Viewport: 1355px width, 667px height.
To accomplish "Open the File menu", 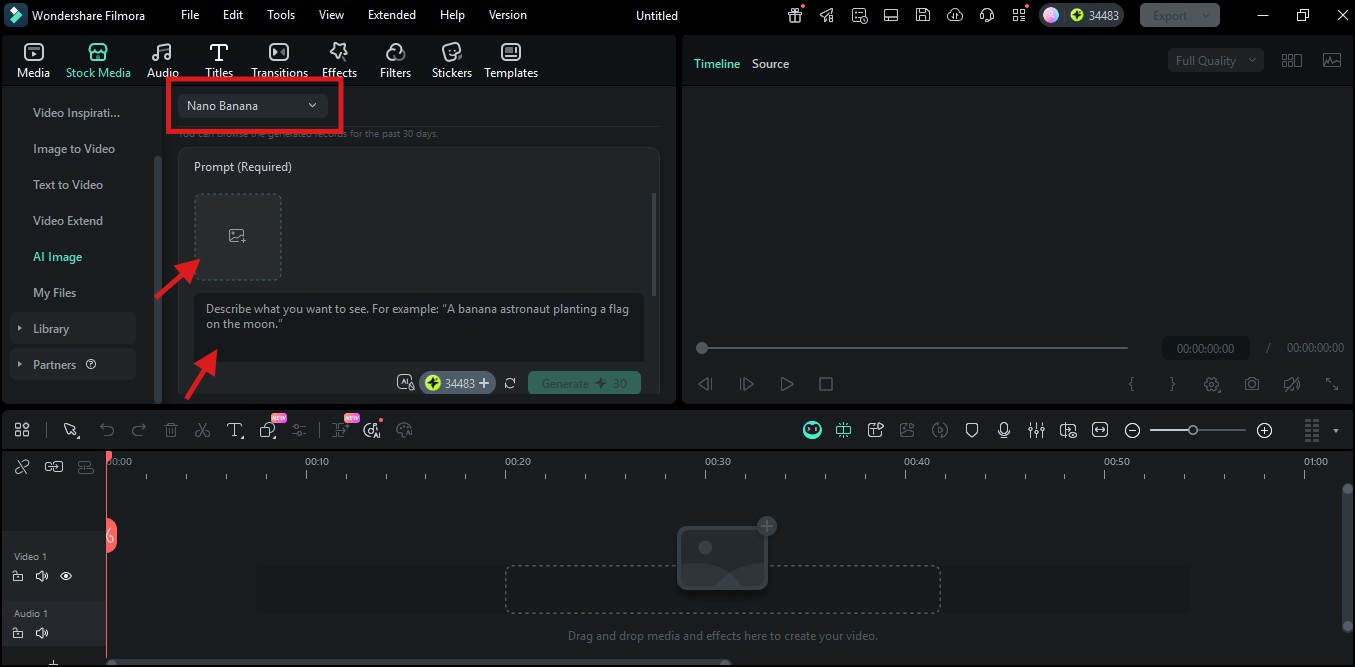I will pyautogui.click(x=190, y=15).
